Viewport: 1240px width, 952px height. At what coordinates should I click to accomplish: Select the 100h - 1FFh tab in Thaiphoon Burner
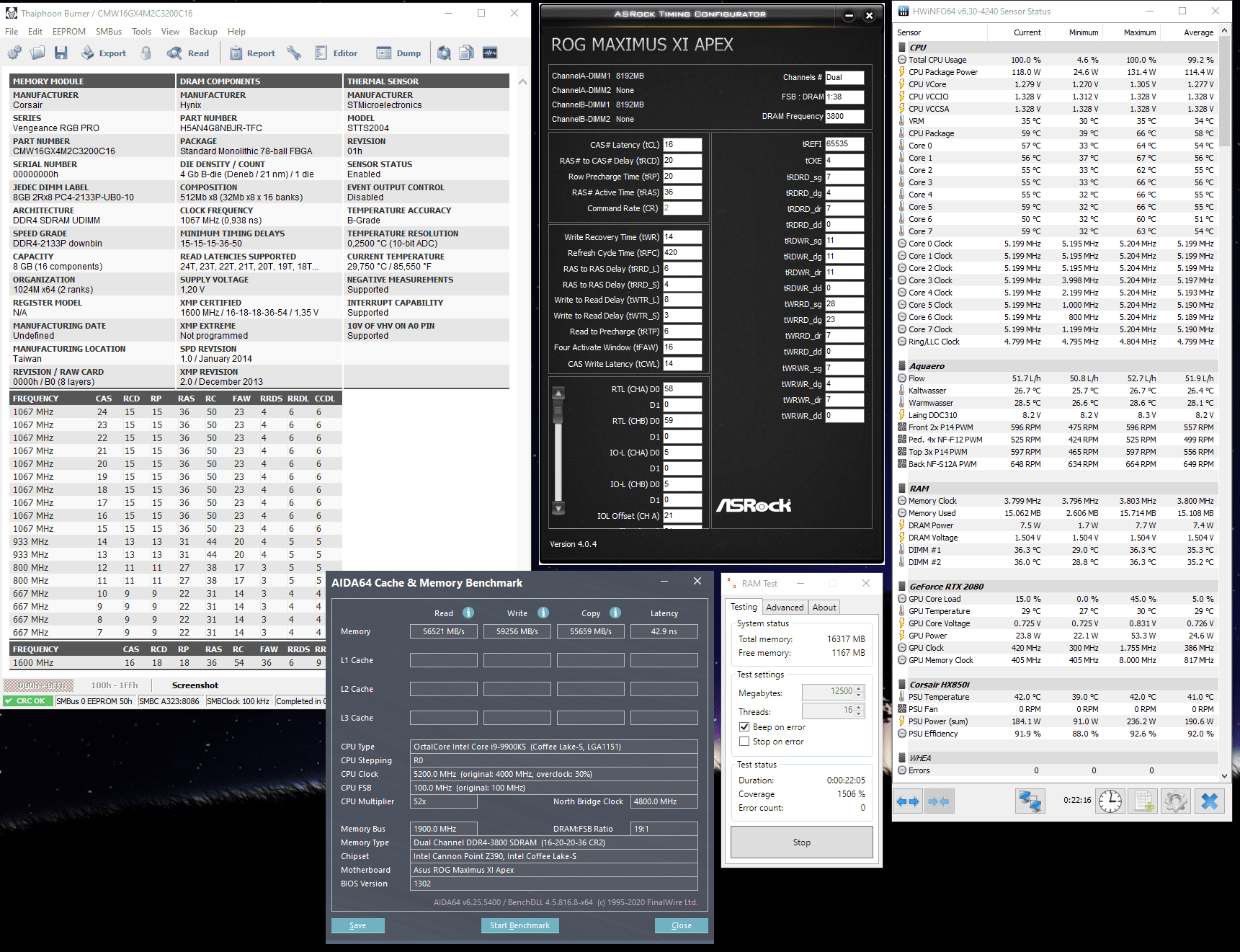[x=115, y=685]
